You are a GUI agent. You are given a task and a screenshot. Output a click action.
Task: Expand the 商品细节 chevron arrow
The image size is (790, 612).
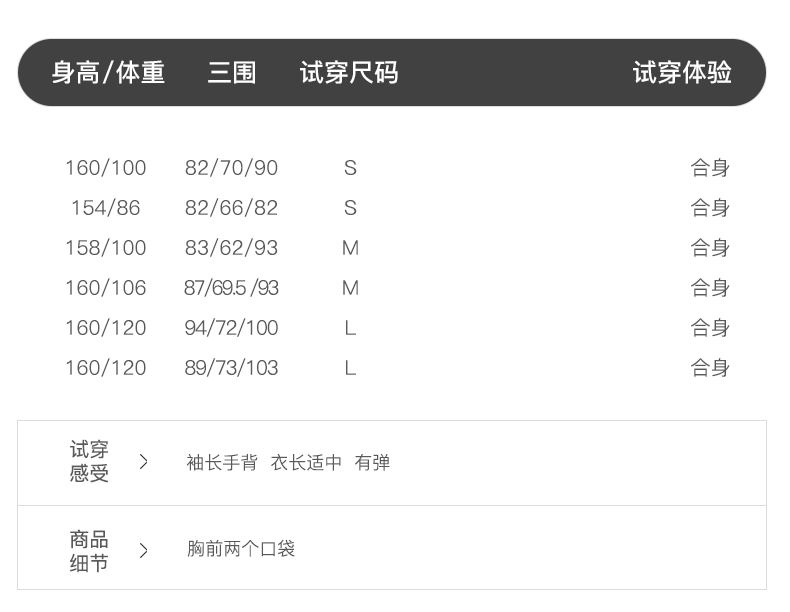(144, 550)
